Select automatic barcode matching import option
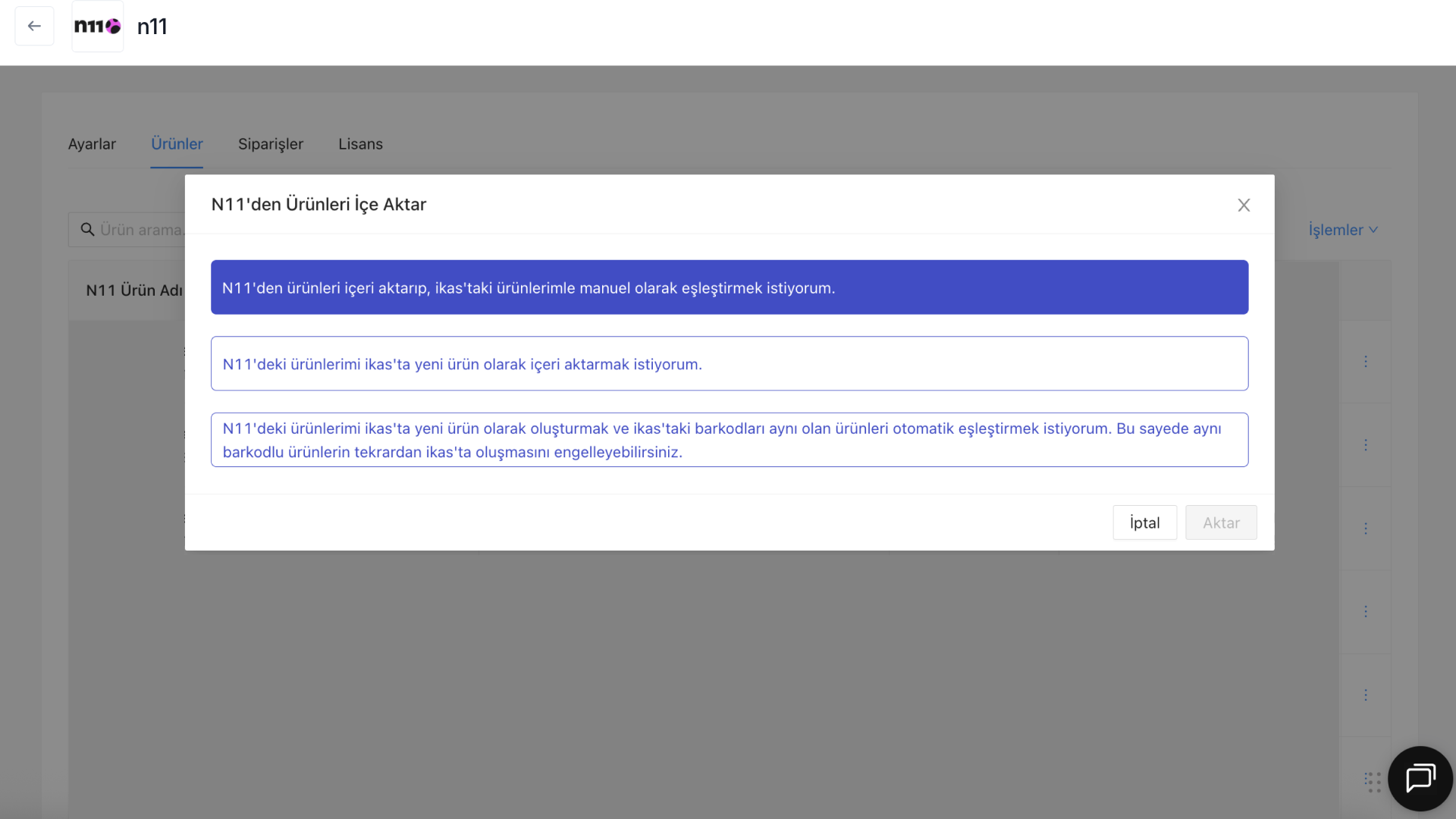This screenshot has width=1456, height=819. (730, 440)
